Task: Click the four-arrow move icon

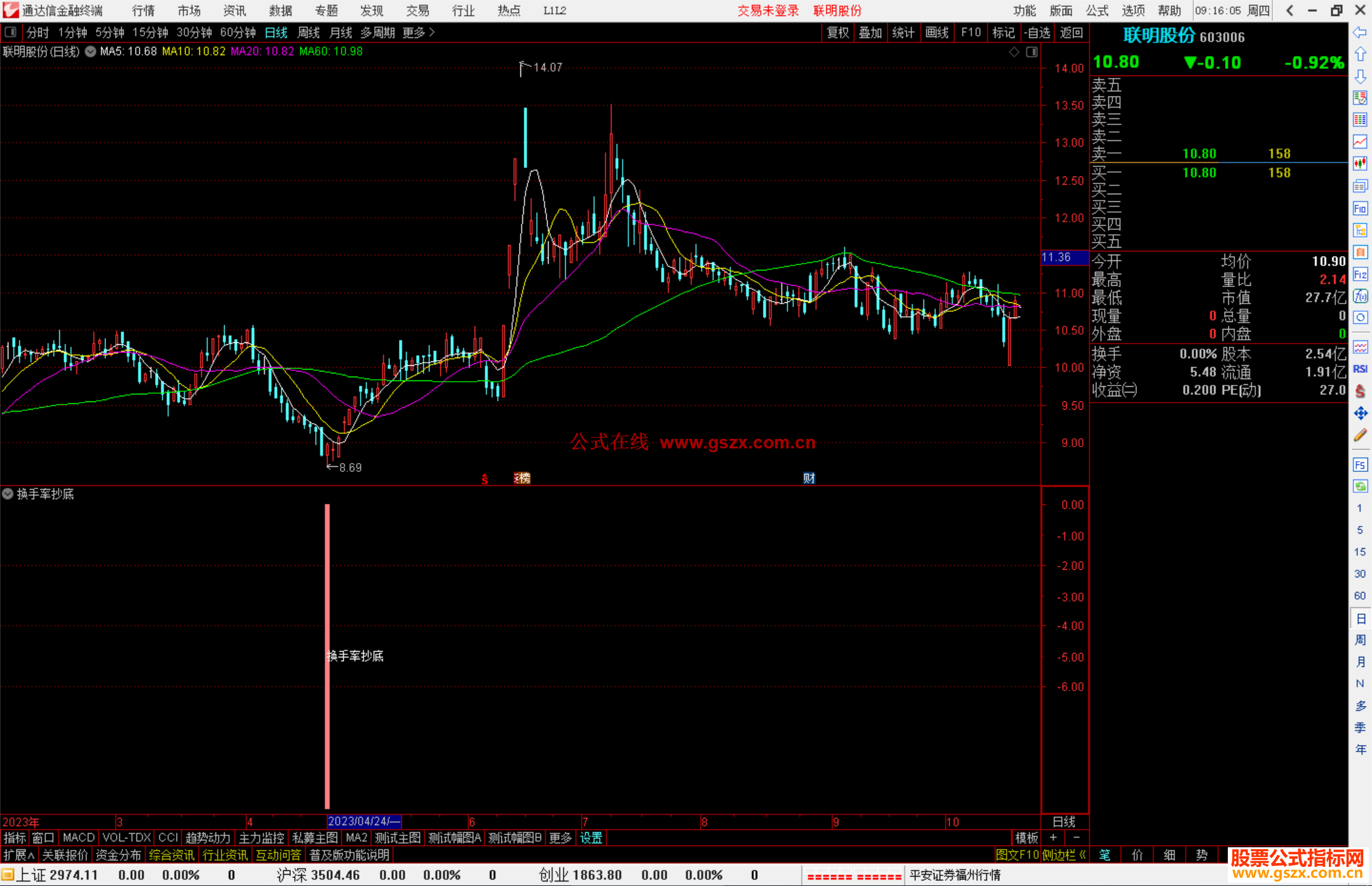Action: click(1360, 413)
